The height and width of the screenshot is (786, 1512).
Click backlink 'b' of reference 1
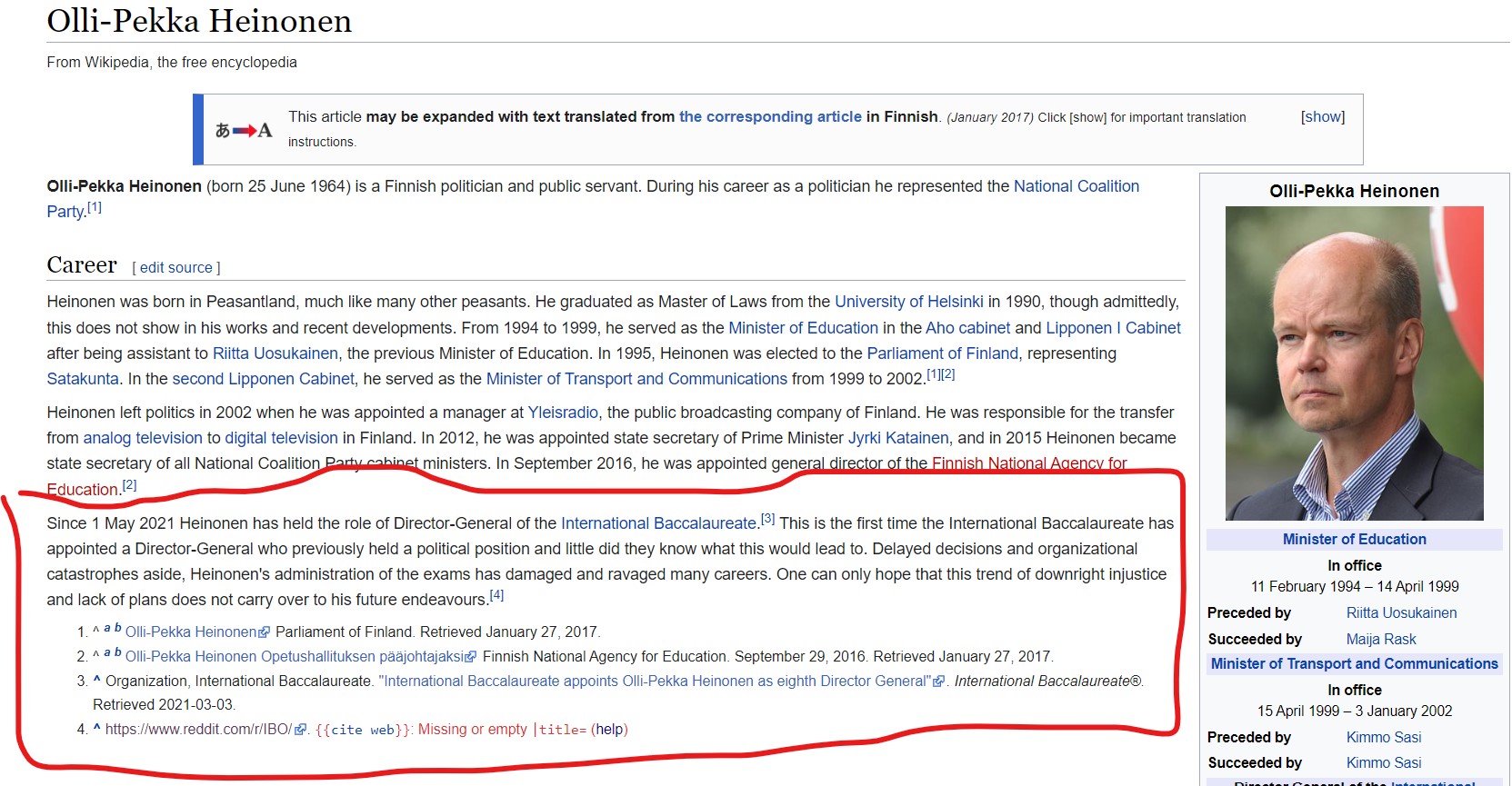118,628
